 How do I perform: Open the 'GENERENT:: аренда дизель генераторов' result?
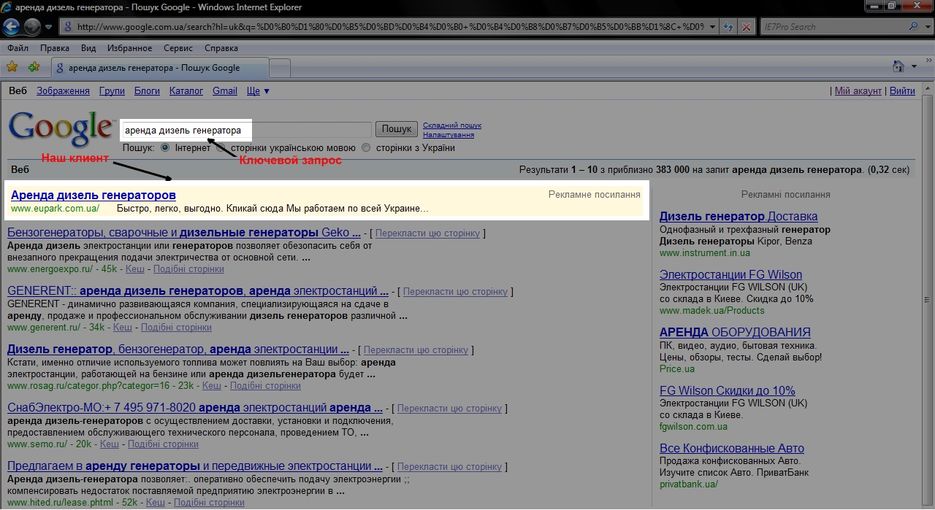197,291
